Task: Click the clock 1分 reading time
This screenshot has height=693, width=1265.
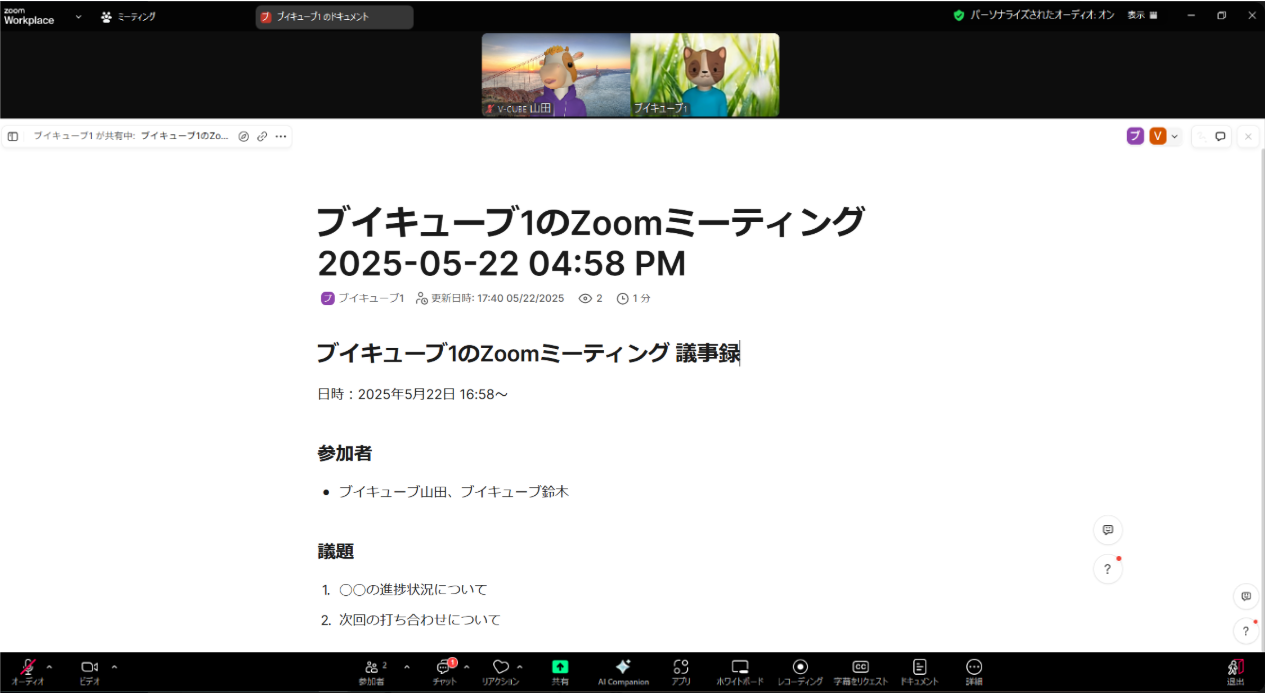Action: click(634, 298)
